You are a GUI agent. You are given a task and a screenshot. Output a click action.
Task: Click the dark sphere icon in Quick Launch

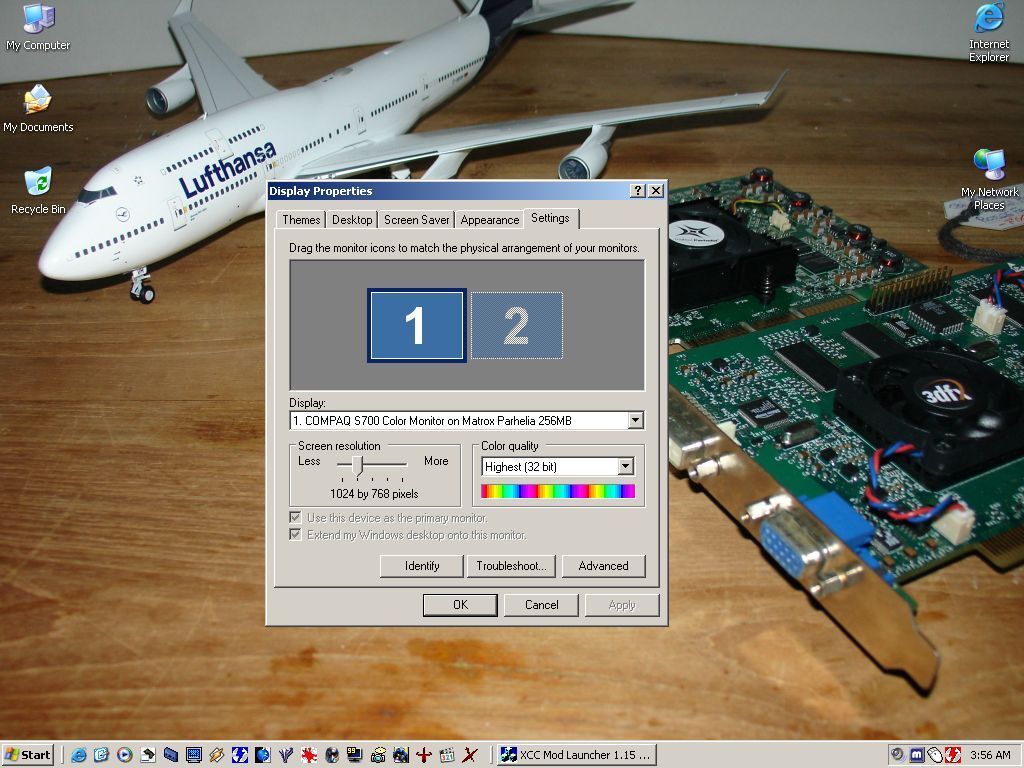point(332,755)
